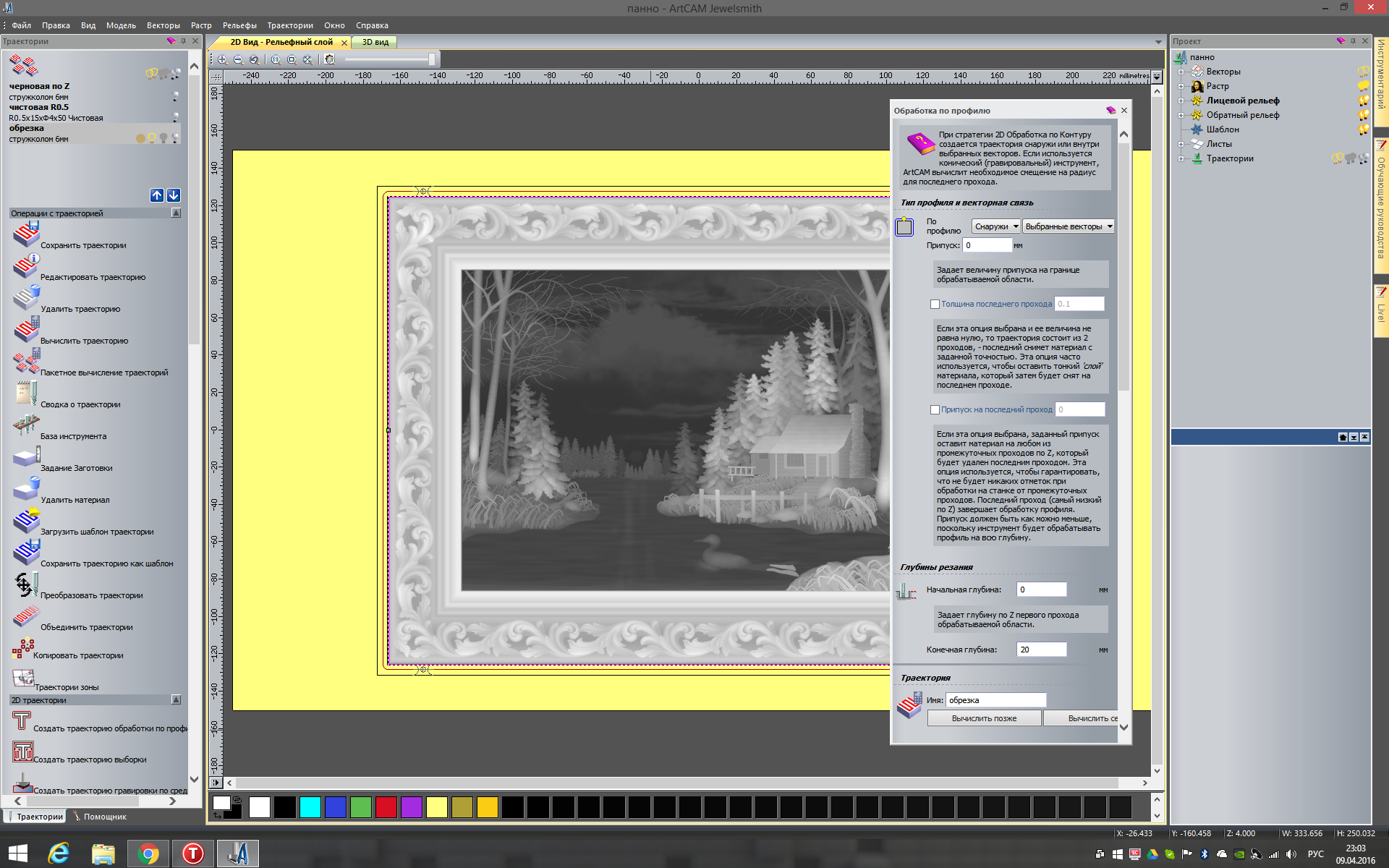Screen dimensions: 1389x868
Task: Click the Create Profile Toolpath icon
Action: click(x=22, y=720)
